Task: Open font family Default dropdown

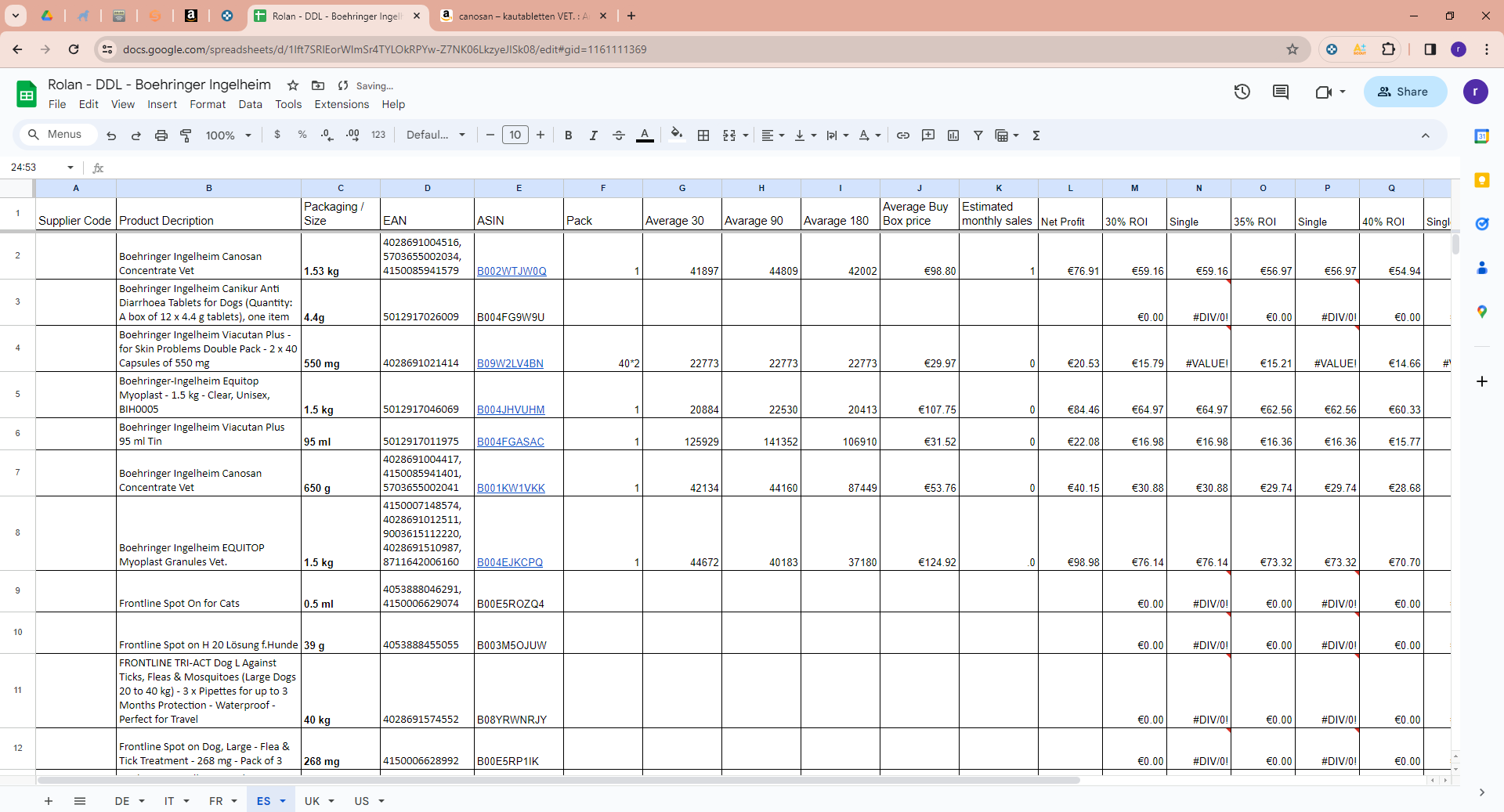Action: click(x=436, y=135)
